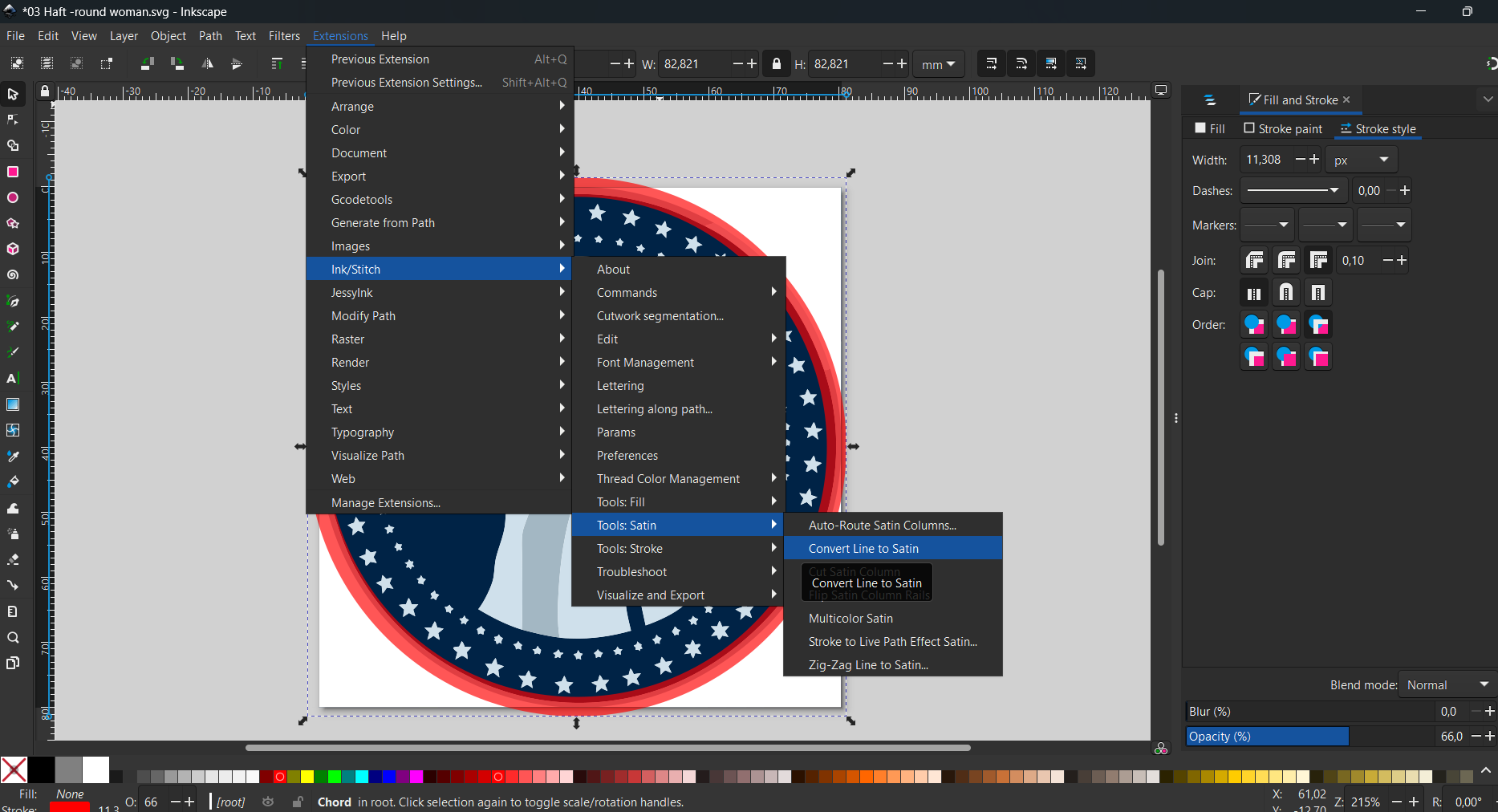Open the mm units dropdown in toolbar
This screenshot has width=1498, height=812.
point(938,64)
